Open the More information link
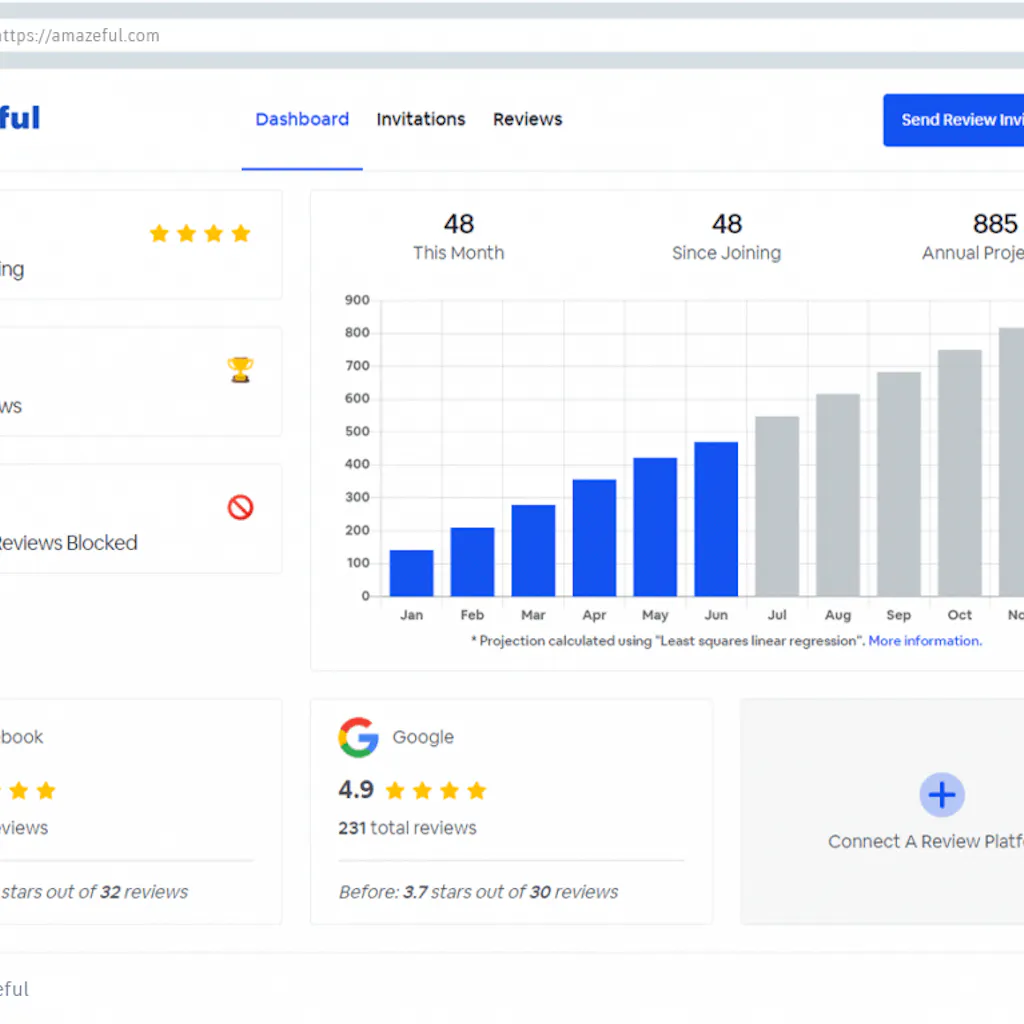 point(924,641)
